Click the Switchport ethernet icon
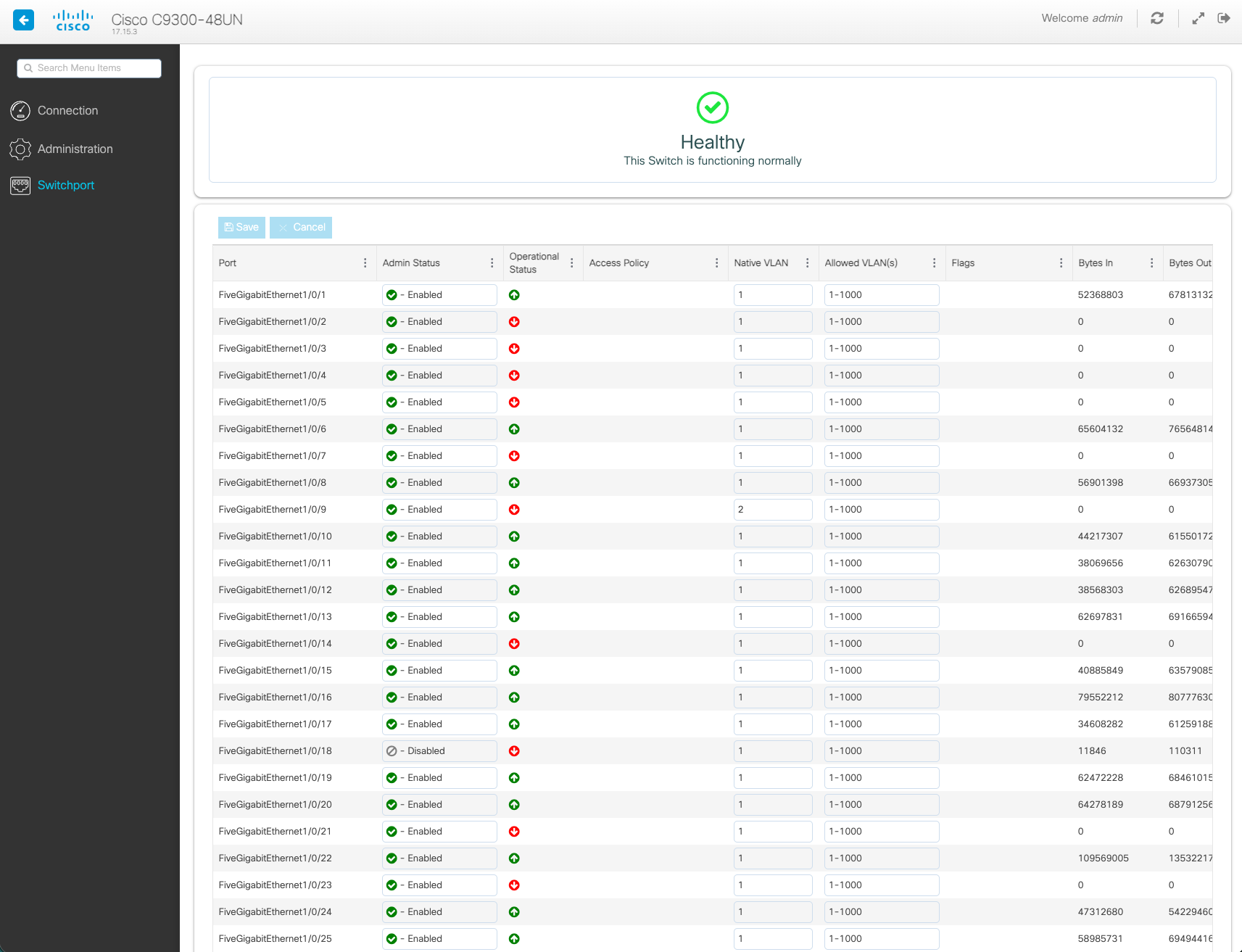 (20, 186)
